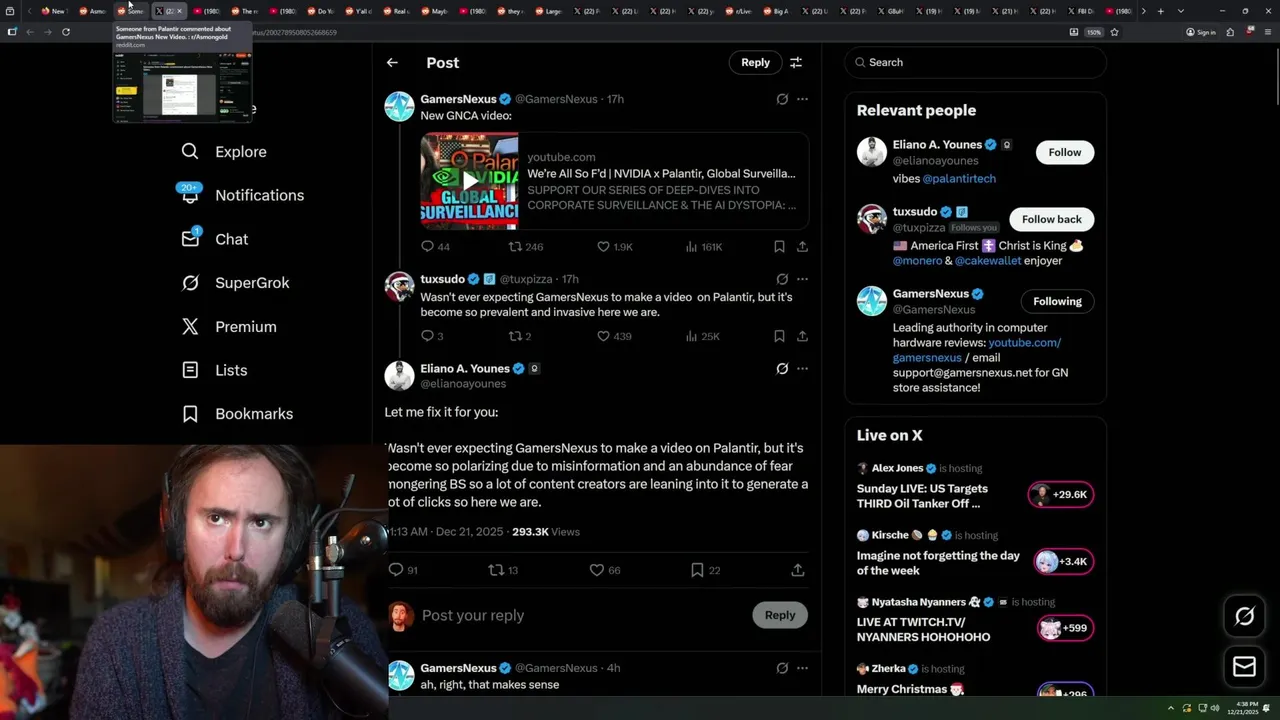Screen dimensions: 1280x720
Task: Share the GamersNexus video post
Action: click(x=802, y=246)
